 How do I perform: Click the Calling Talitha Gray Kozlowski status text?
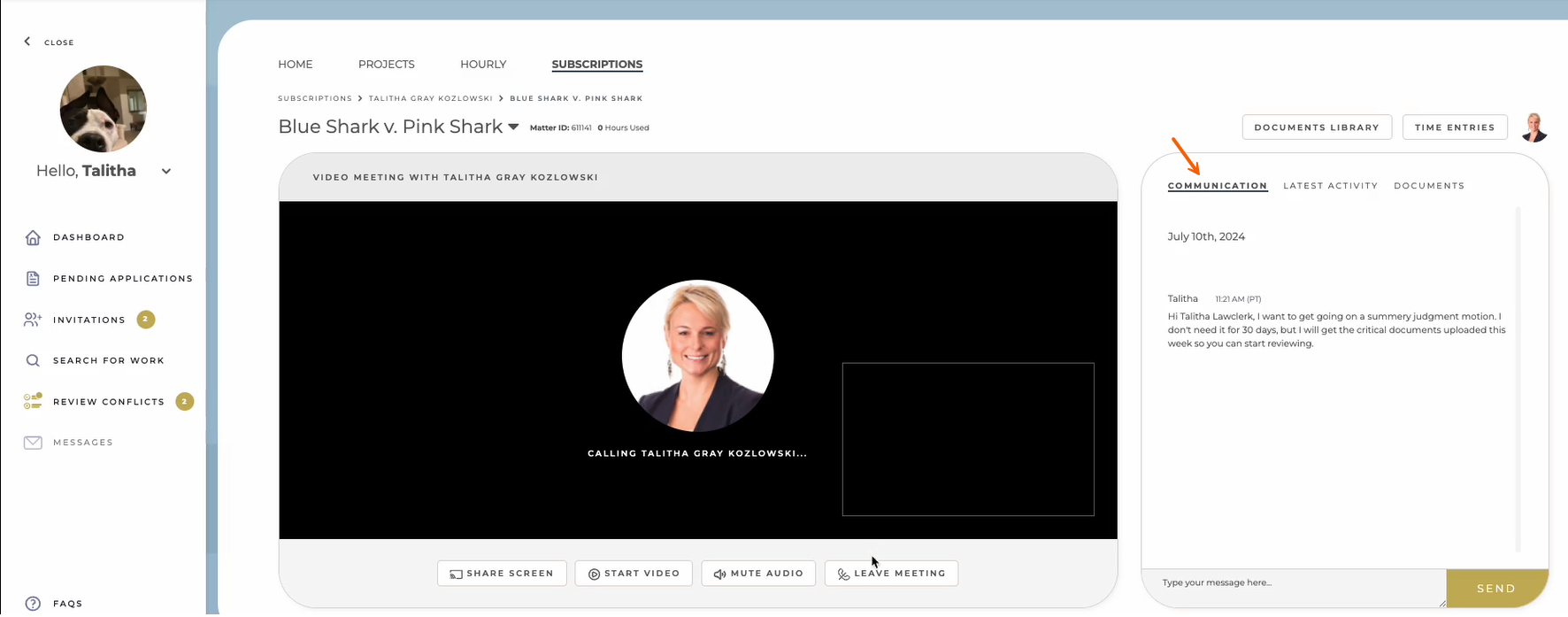point(697,453)
